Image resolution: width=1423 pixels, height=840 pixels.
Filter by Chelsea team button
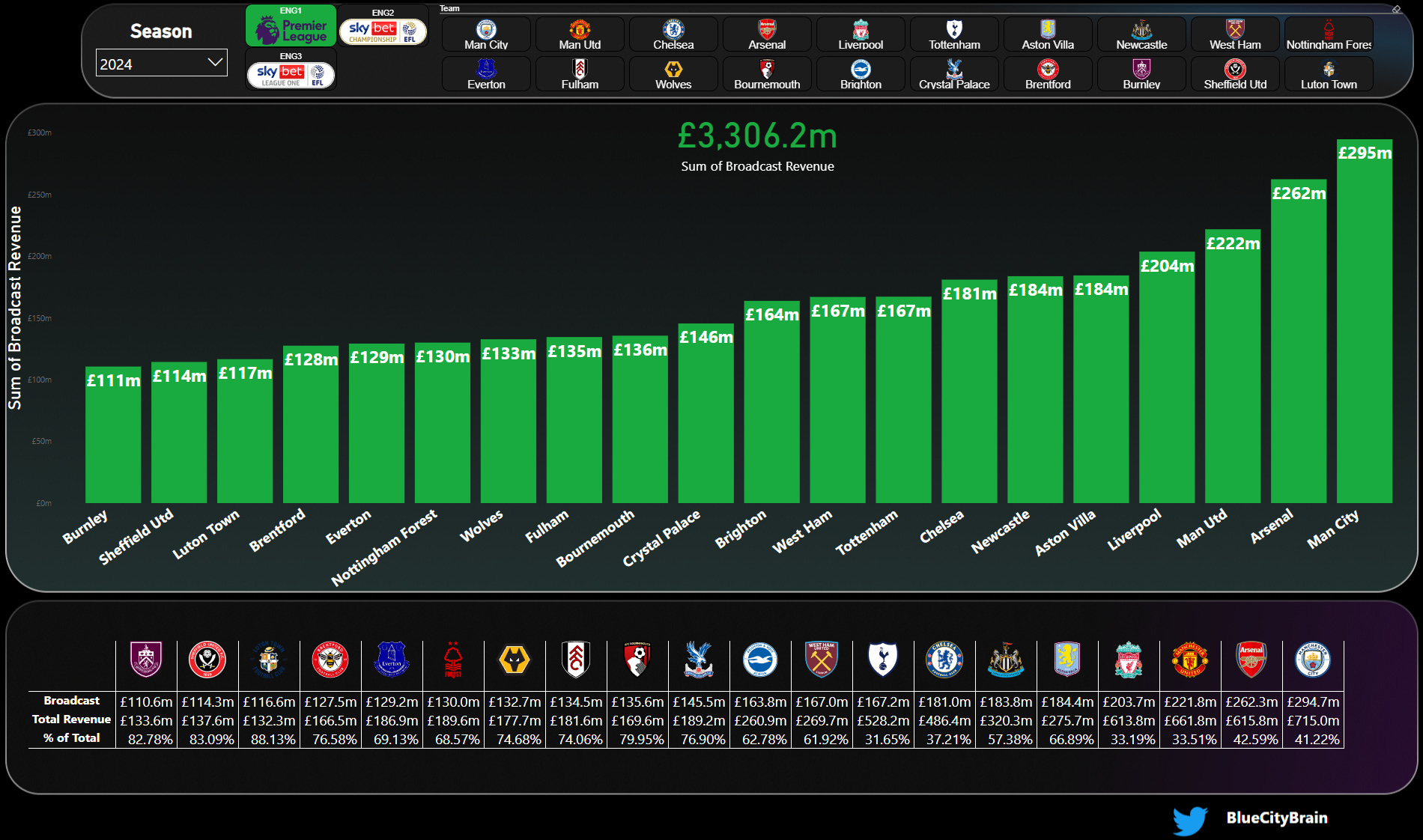[x=673, y=34]
